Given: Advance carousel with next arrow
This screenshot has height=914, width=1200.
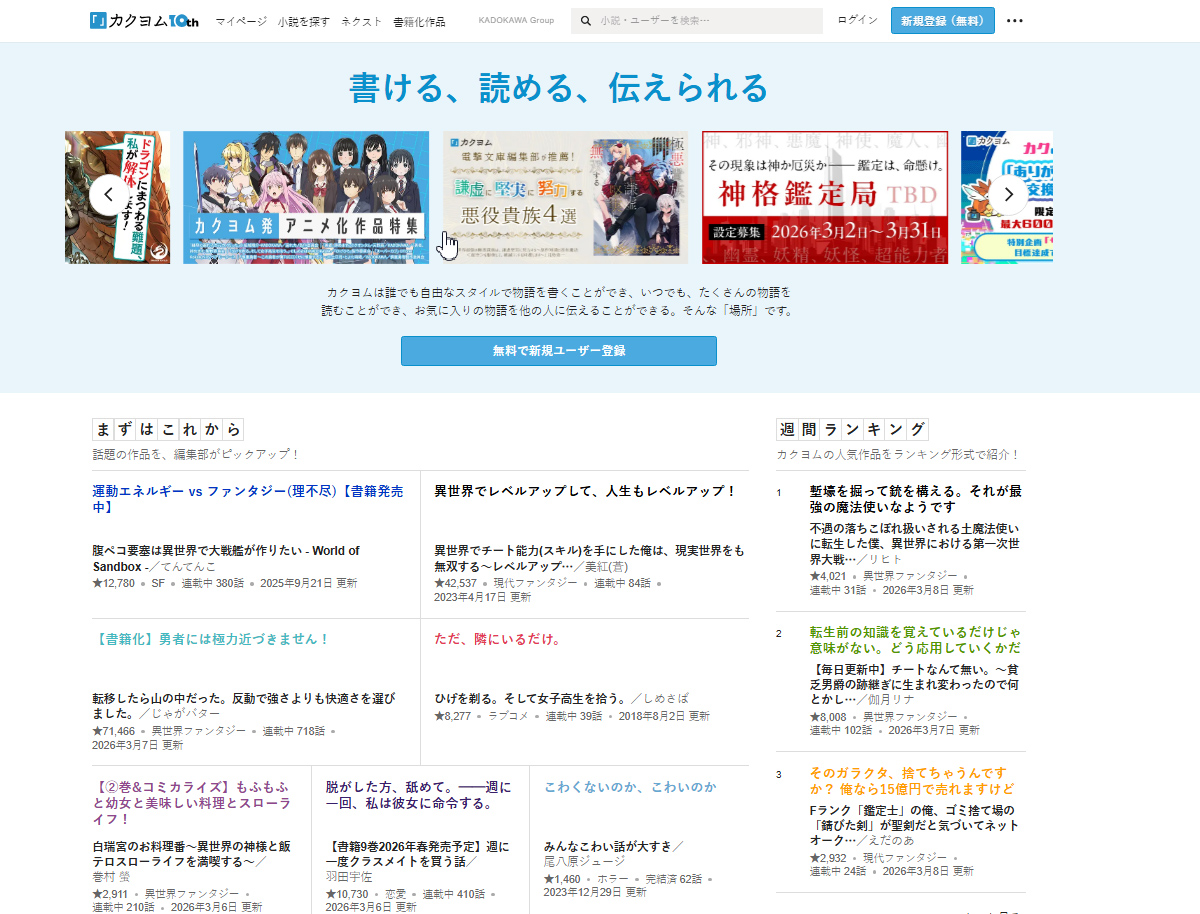Looking at the screenshot, I should 1008,195.
